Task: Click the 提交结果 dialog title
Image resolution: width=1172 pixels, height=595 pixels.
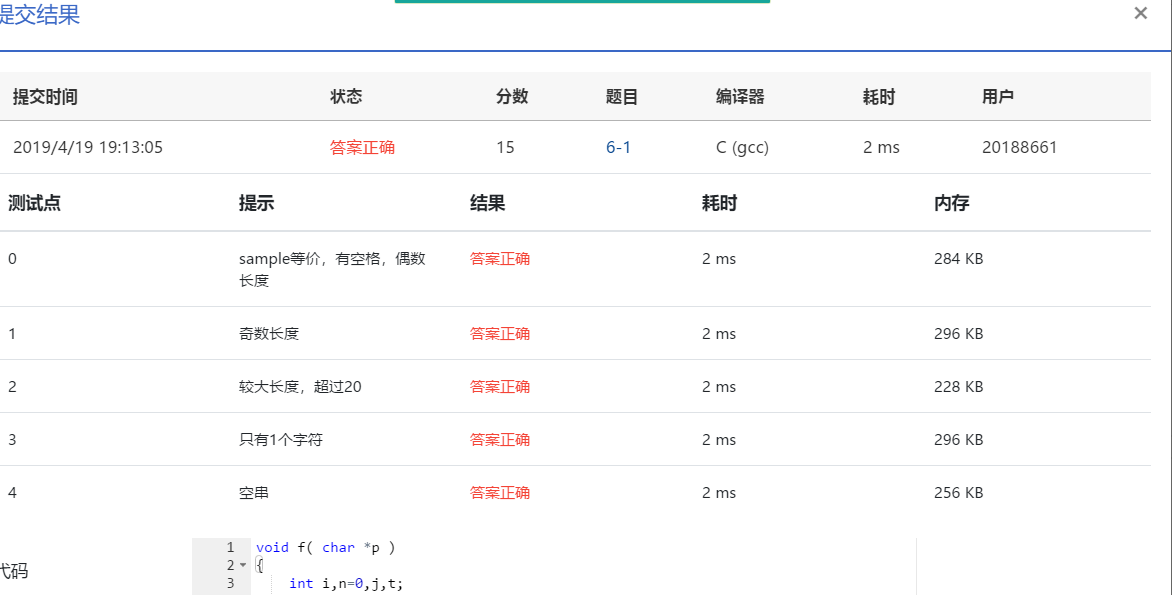Action: pos(40,14)
